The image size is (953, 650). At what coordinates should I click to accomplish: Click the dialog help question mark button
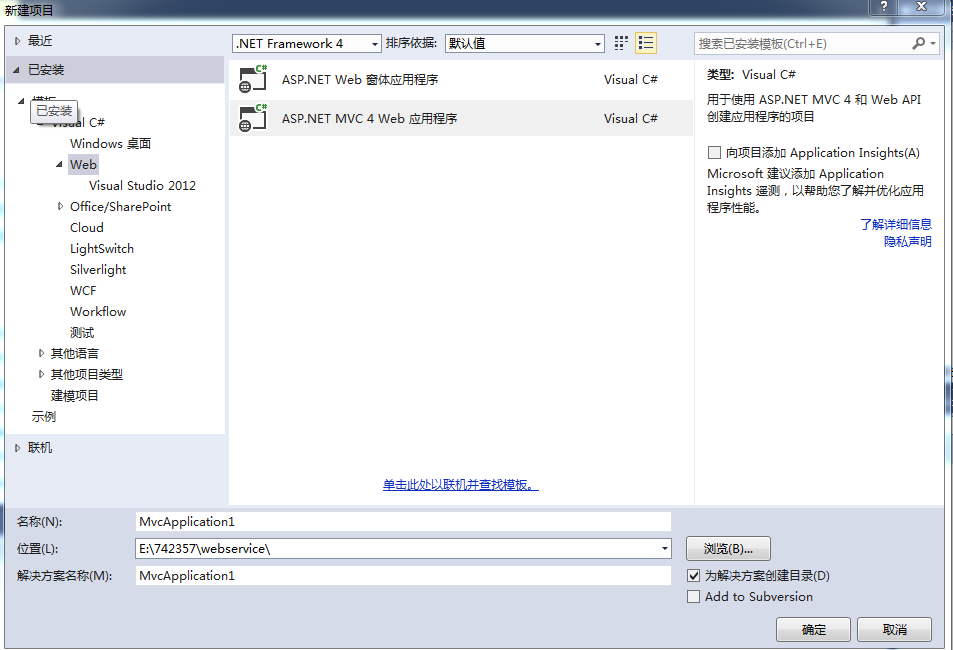pyautogui.click(x=884, y=6)
